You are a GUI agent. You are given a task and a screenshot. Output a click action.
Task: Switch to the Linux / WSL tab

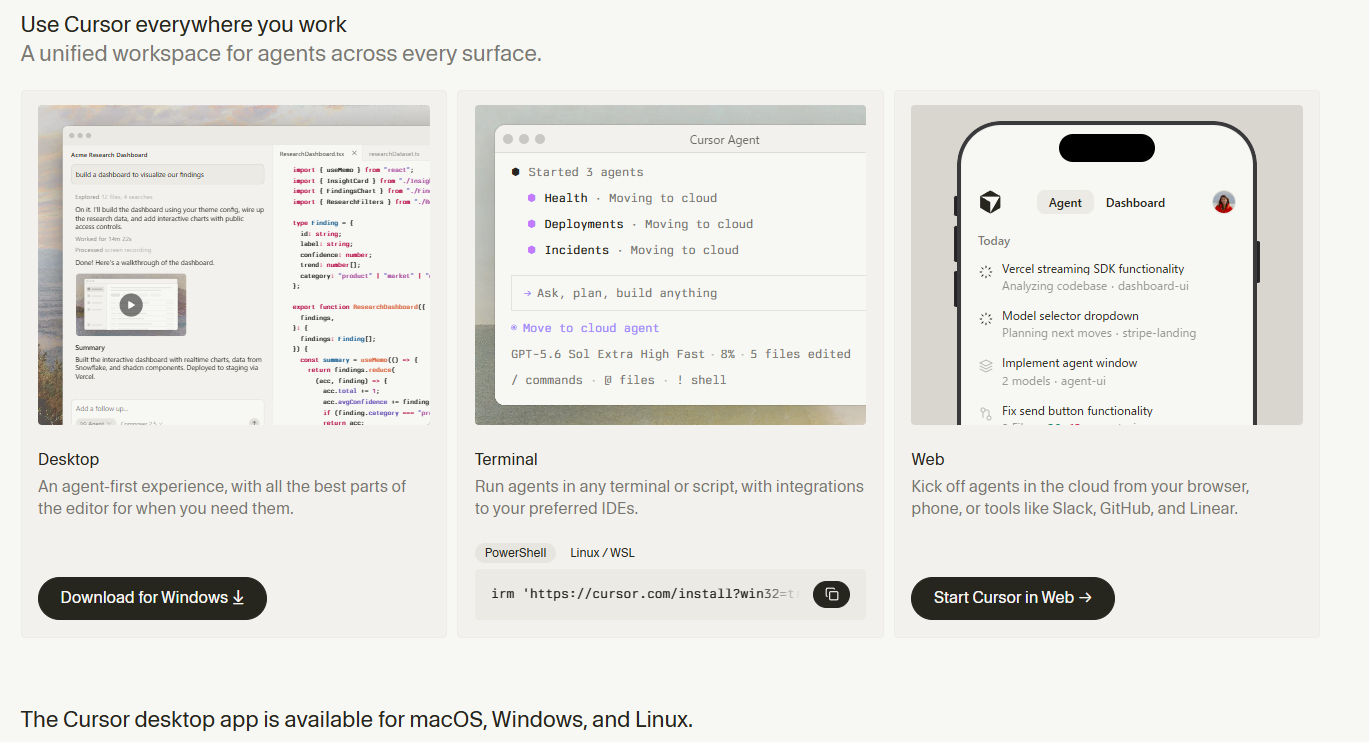click(602, 553)
